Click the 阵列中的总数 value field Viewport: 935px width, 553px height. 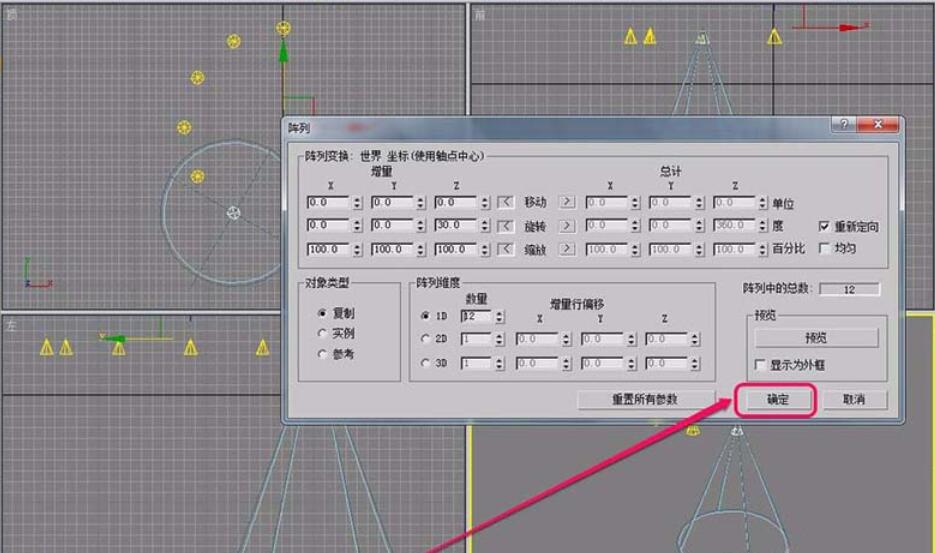click(x=849, y=289)
